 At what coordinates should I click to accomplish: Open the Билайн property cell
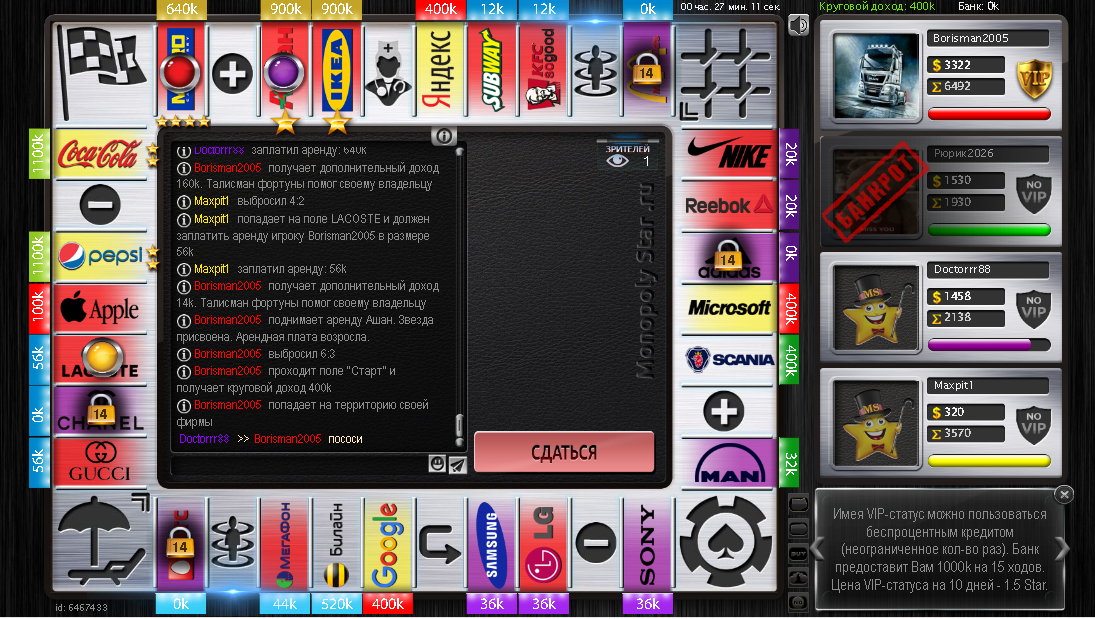tap(337, 543)
